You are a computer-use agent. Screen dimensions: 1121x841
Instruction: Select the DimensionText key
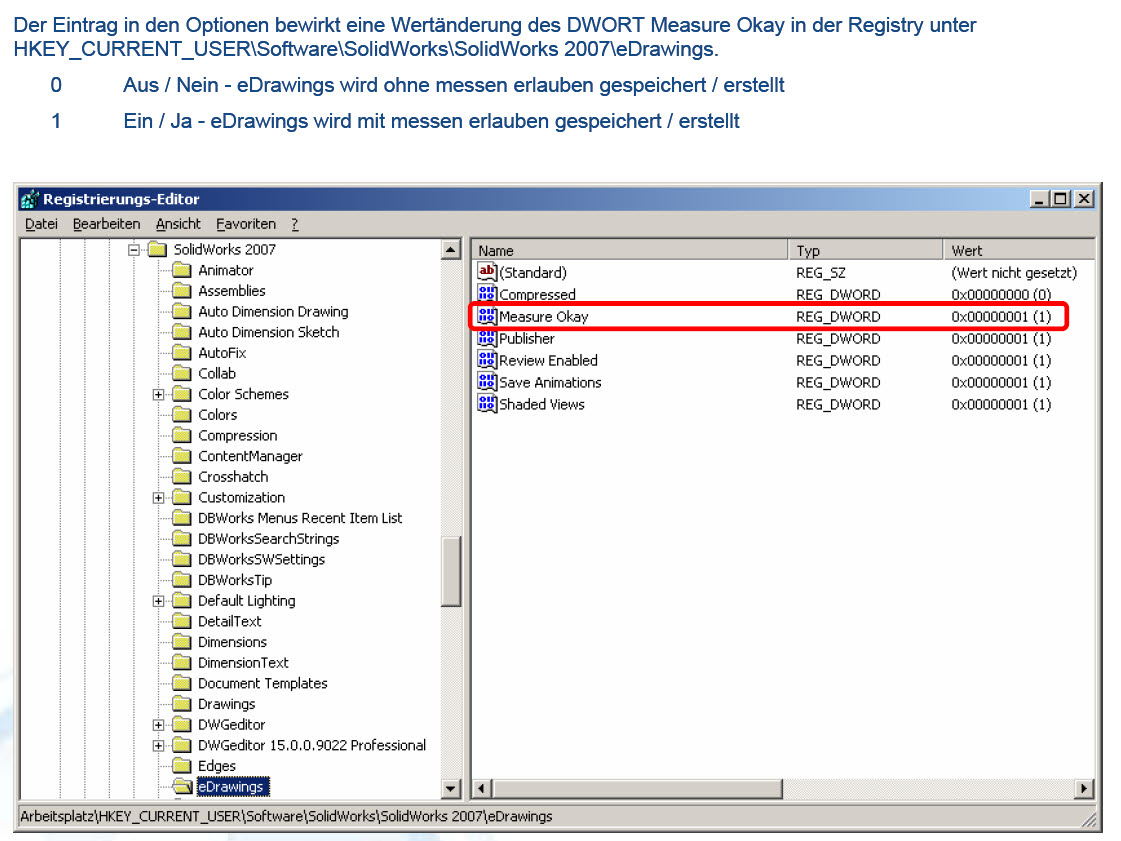243,663
